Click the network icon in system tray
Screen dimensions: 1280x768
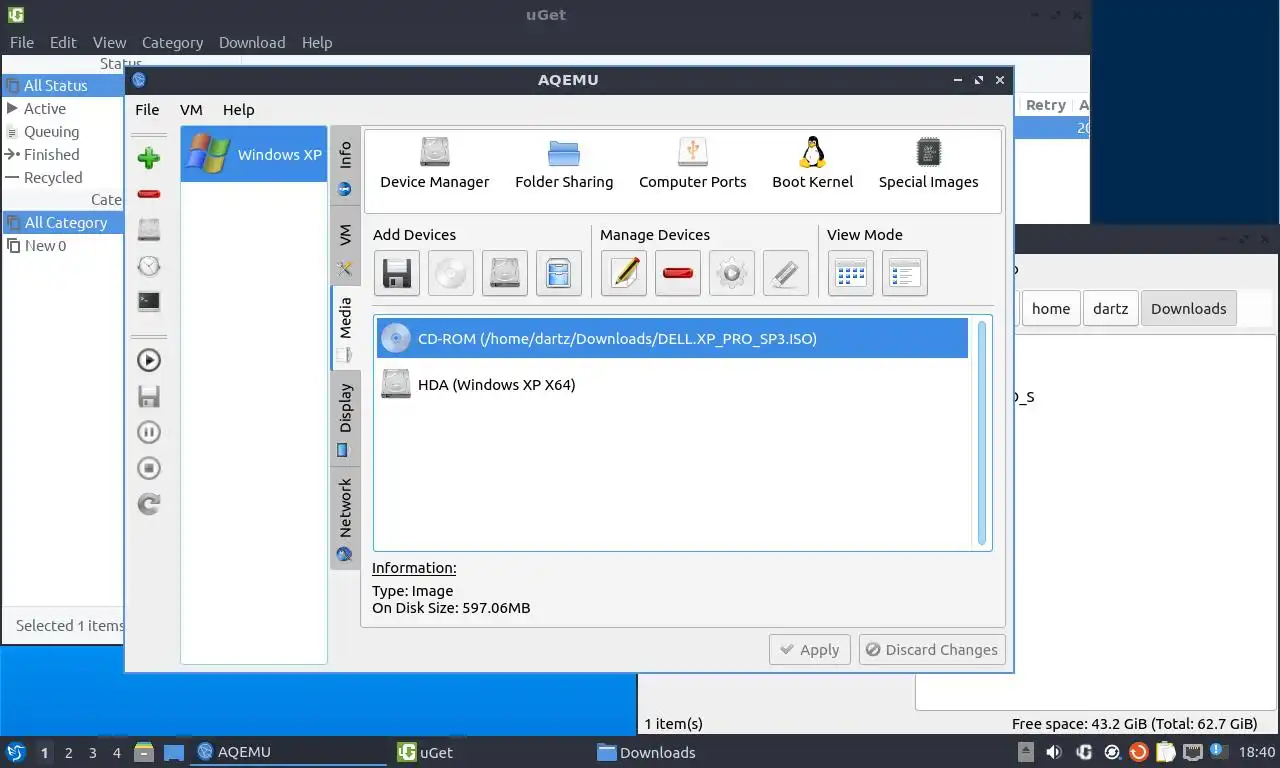[x=1192, y=752]
